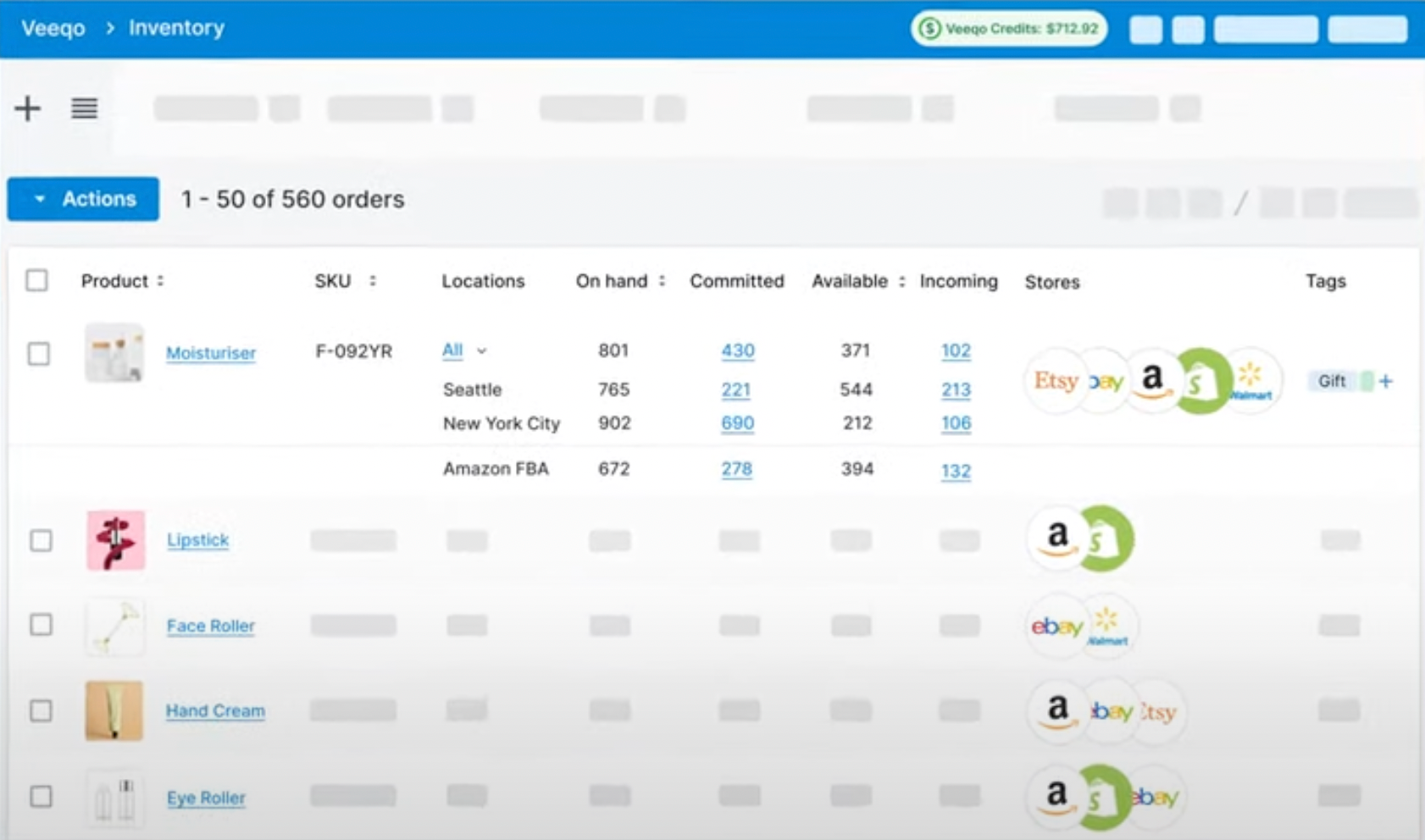
Task: Open Walmart store icon for Moisturiser
Action: point(1252,381)
